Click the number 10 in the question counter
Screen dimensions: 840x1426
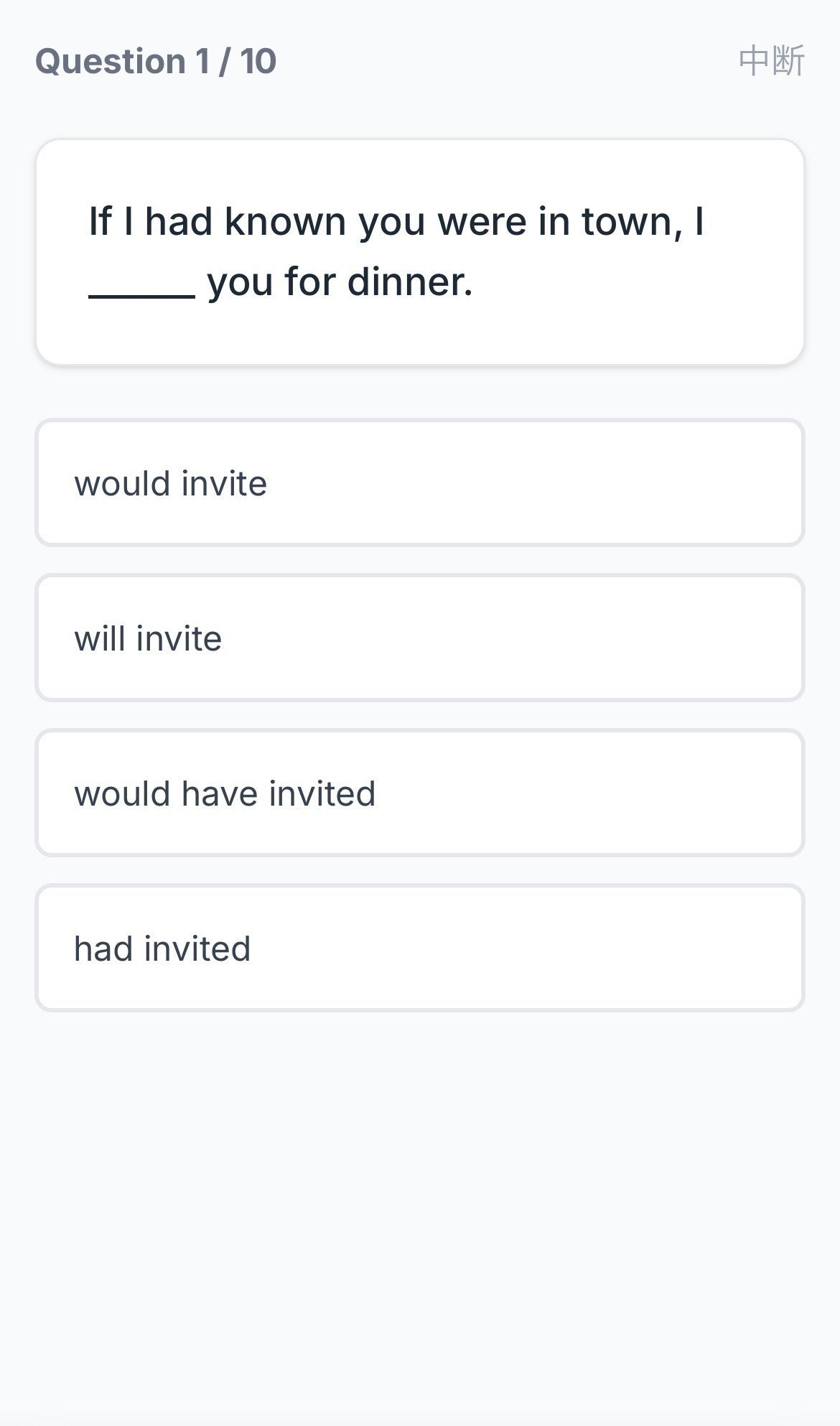(x=258, y=61)
